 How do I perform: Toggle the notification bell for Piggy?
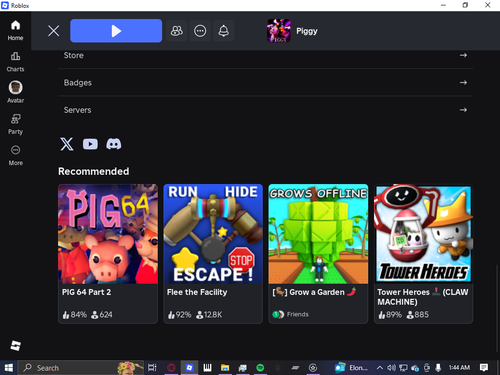(223, 31)
